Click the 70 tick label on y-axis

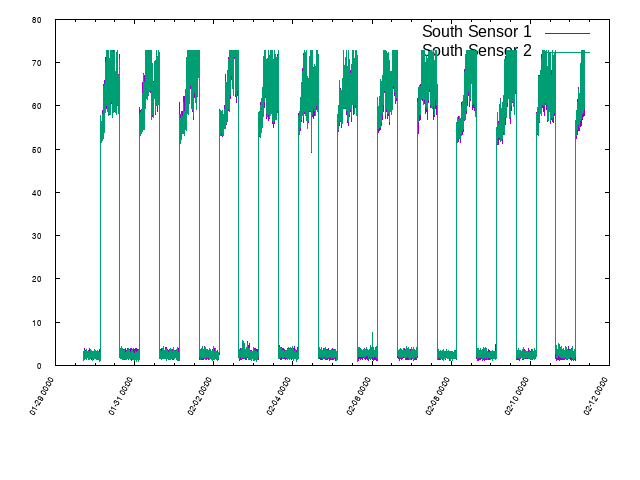click(x=36, y=63)
